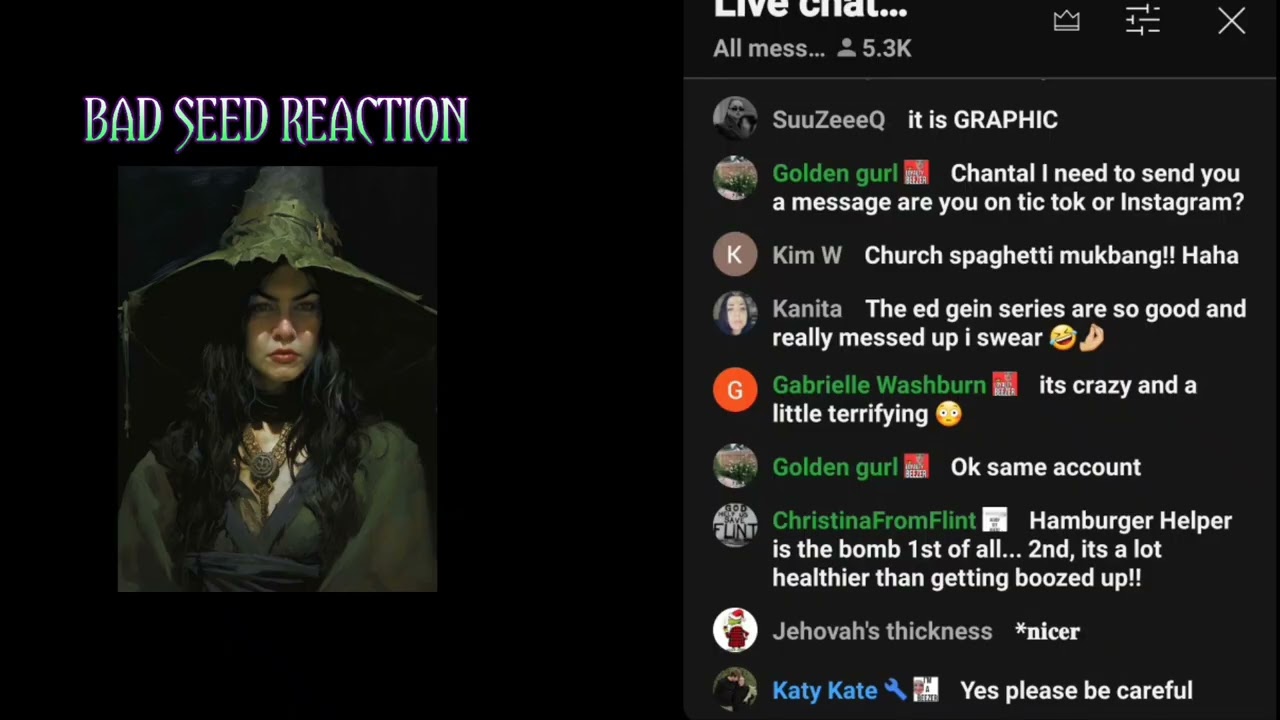Click the Bad Seed Reaction title
The height and width of the screenshot is (720, 1280).
[276, 121]
